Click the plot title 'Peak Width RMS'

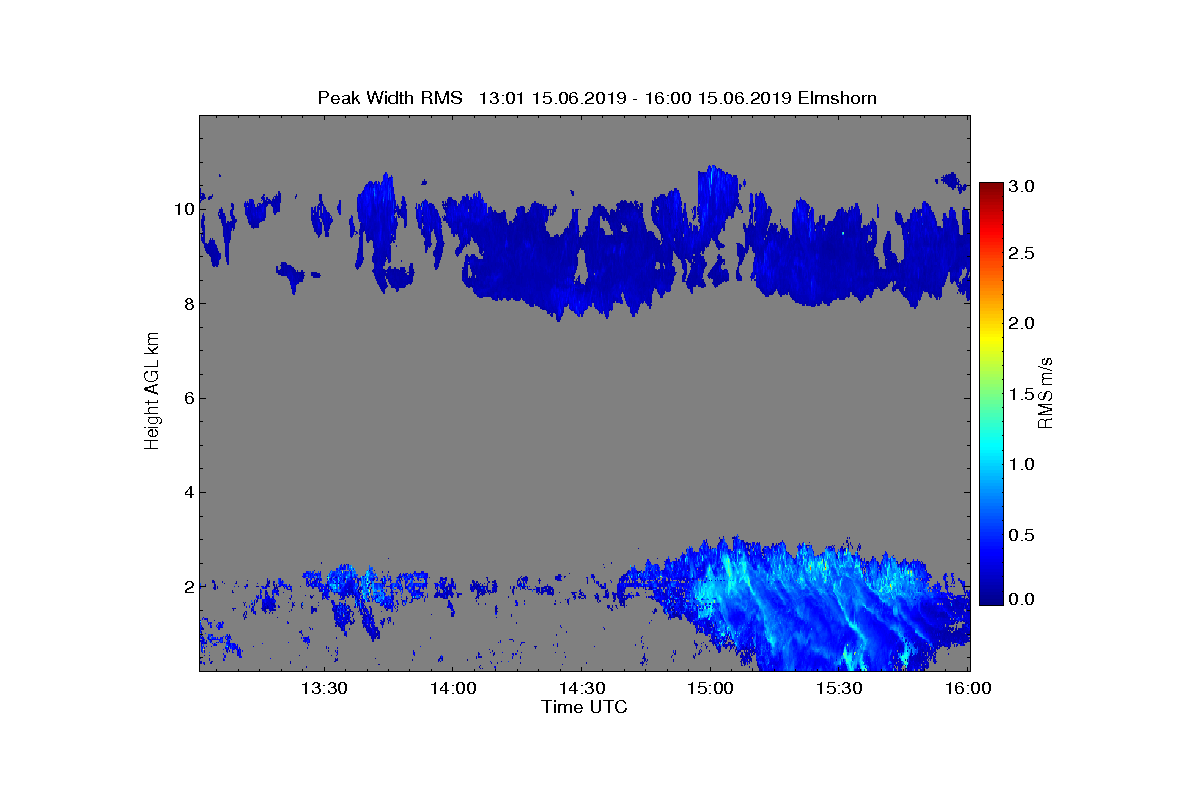[391, 98]
